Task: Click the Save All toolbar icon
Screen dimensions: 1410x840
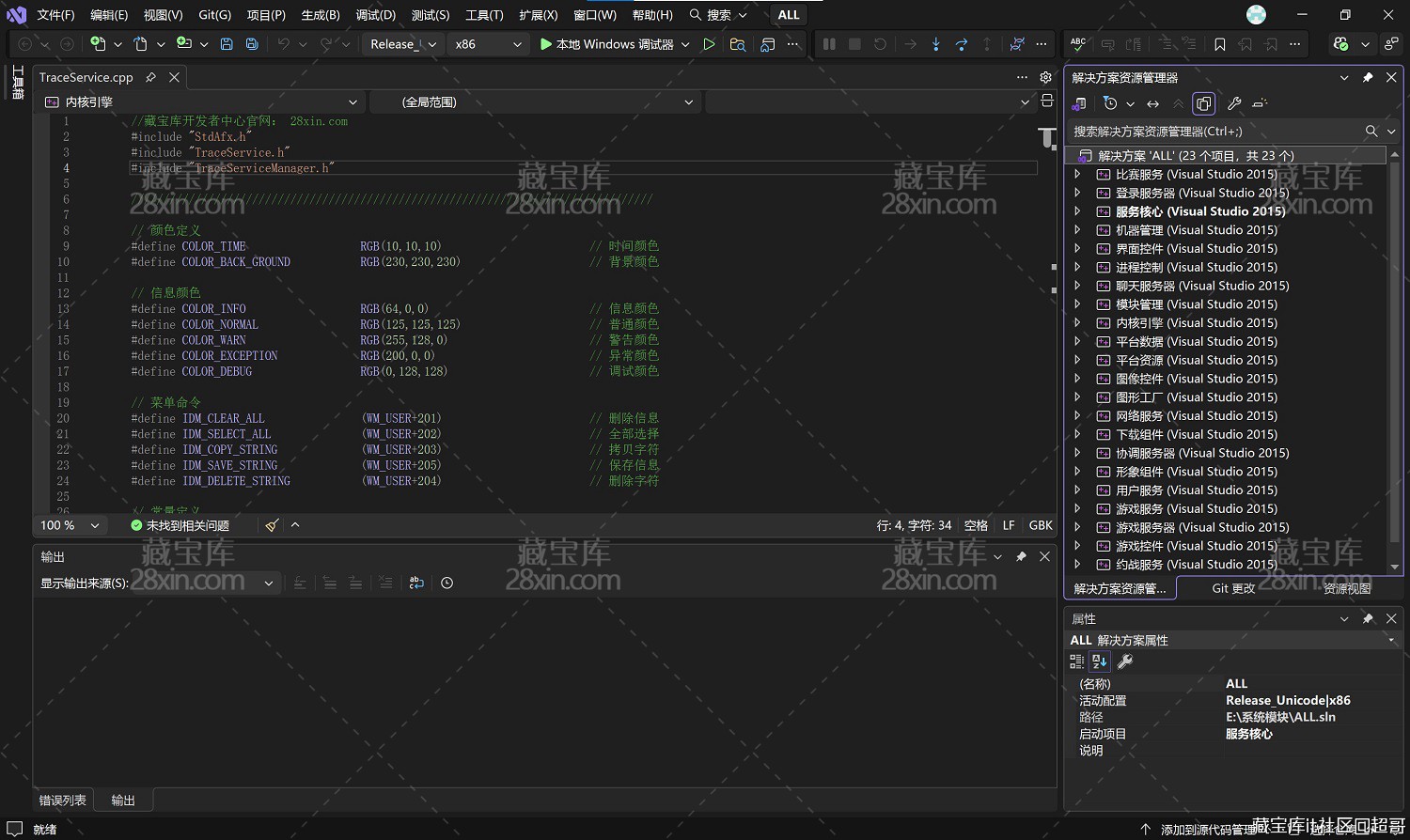Action: point(252,44)
